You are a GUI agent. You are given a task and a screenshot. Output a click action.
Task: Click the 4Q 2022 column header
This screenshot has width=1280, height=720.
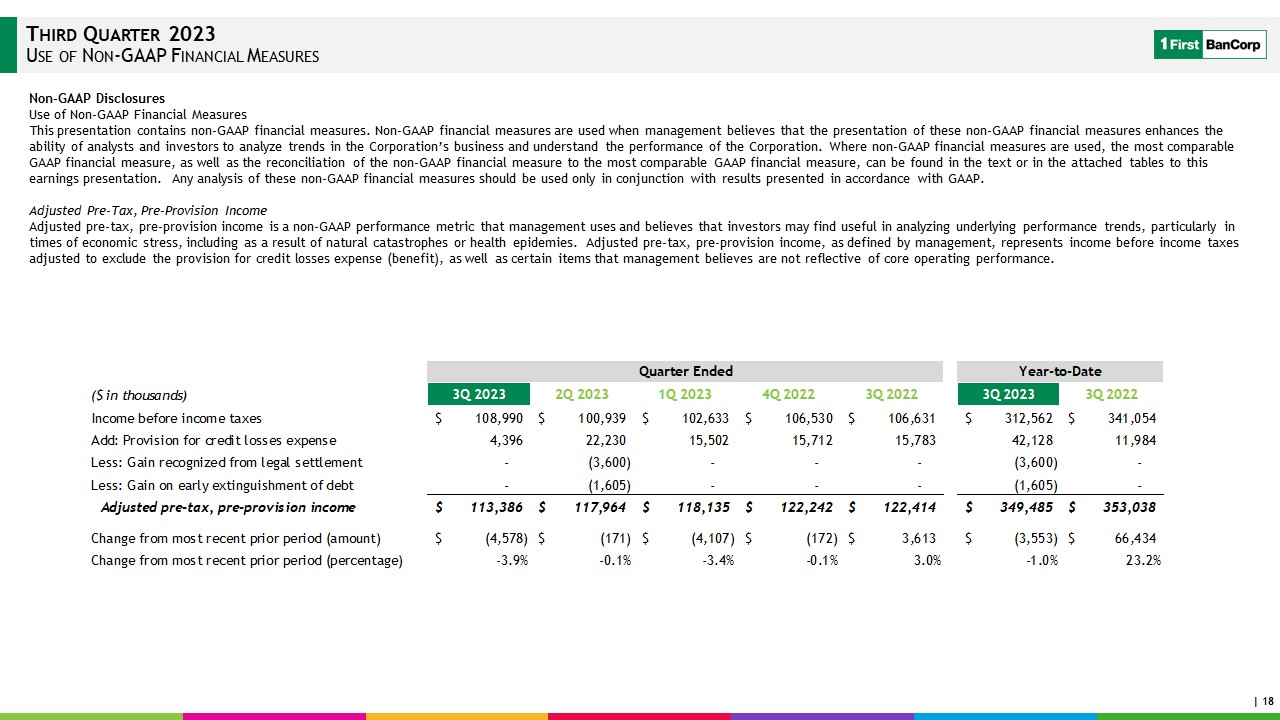point(788,394)
